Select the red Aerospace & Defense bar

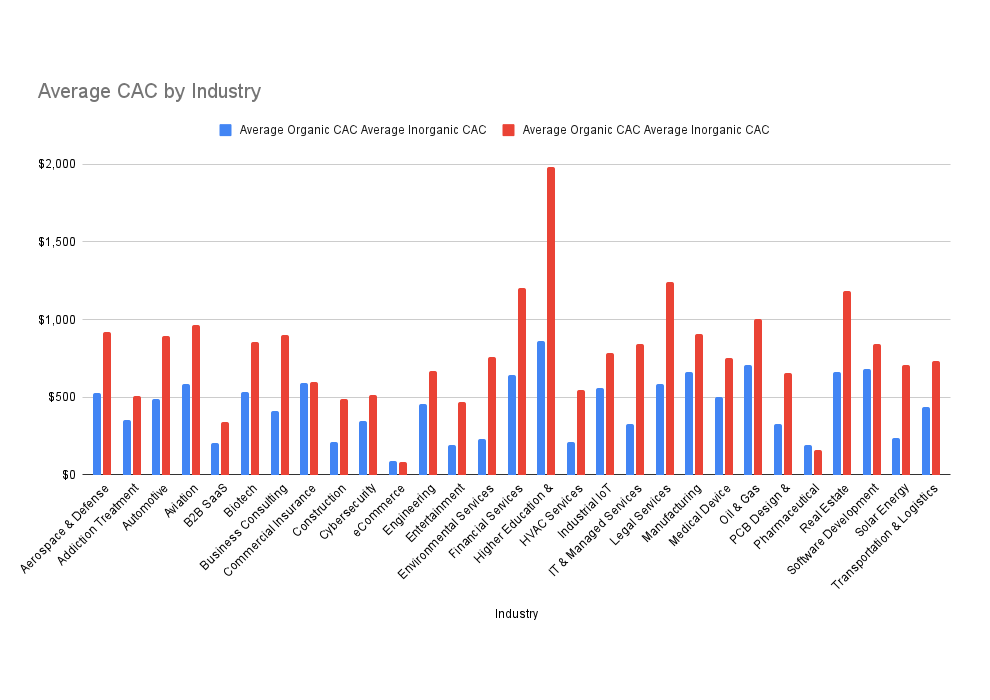(107, 403)
